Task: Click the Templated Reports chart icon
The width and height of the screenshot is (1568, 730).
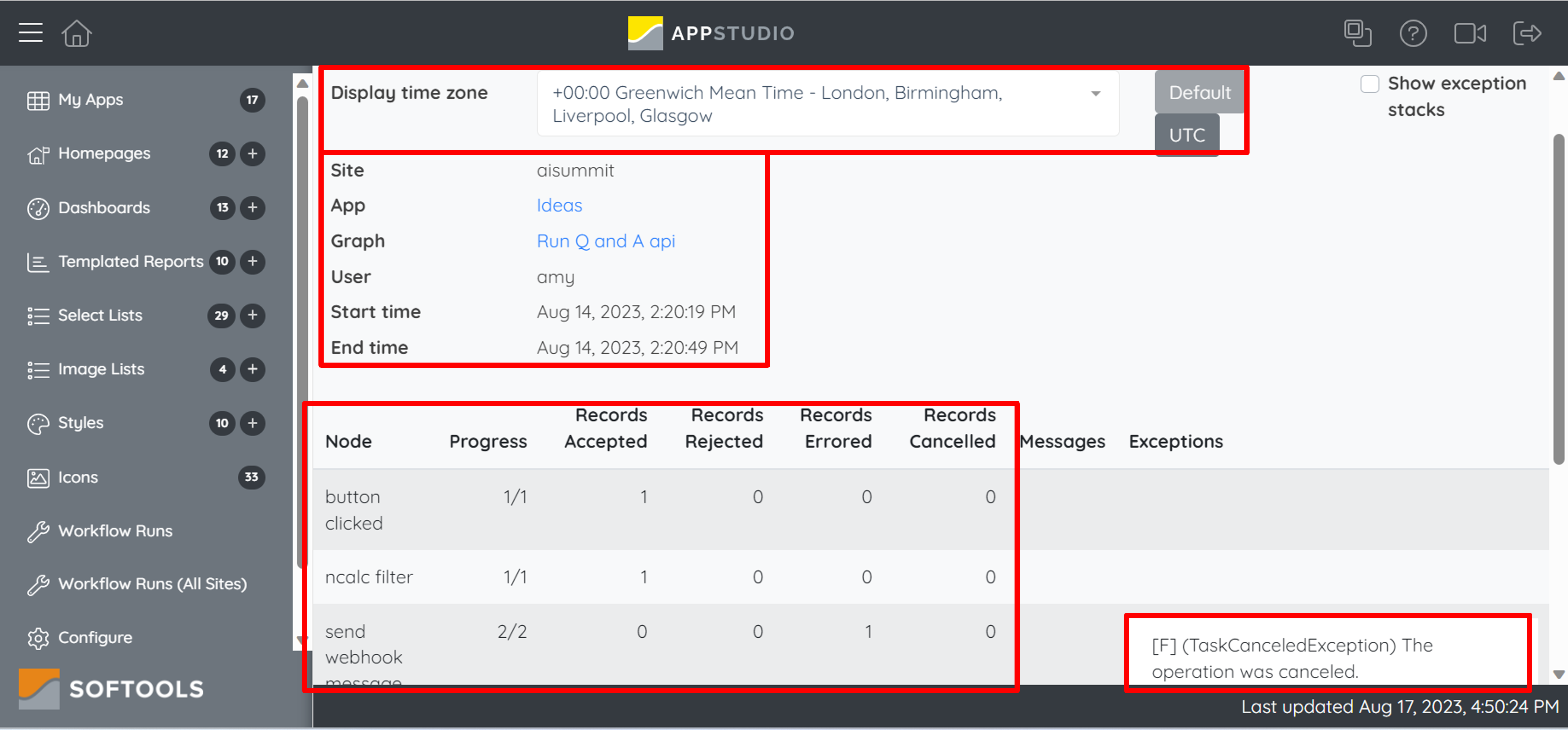Action: coord(38,262)
